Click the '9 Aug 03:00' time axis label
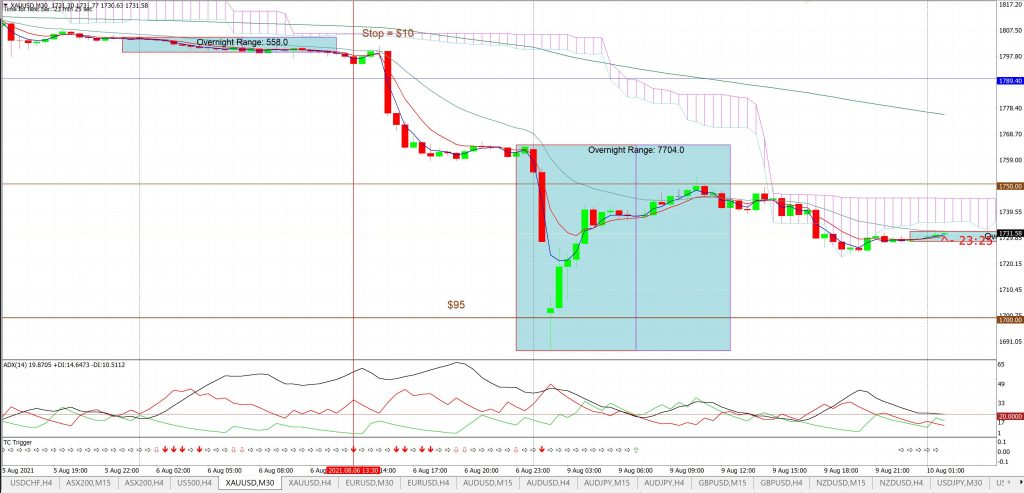Image resolution: width=1024 pixels, height=493 pixels. coord(583,470)
